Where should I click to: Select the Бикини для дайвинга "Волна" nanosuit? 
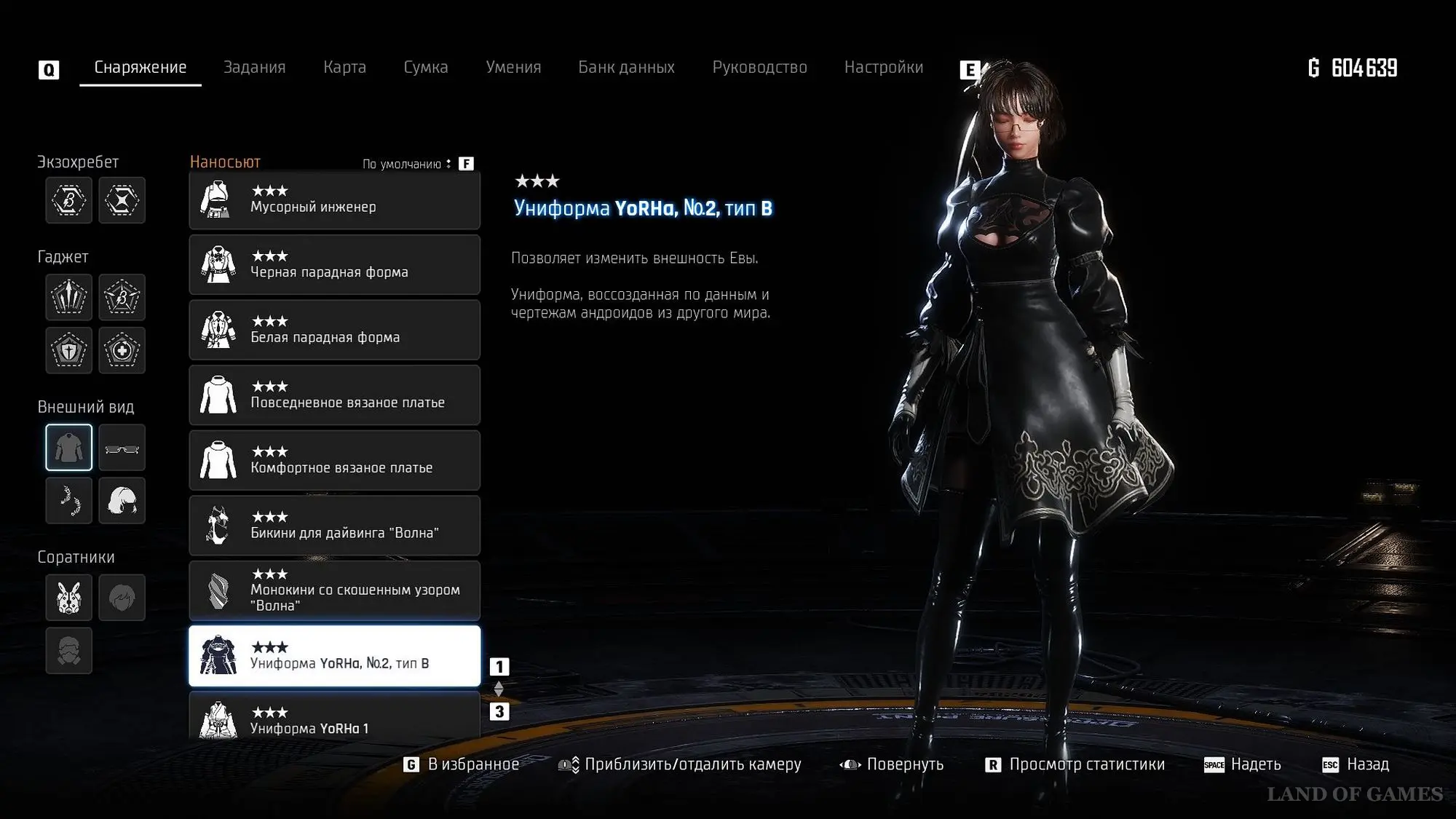[335, 526]
